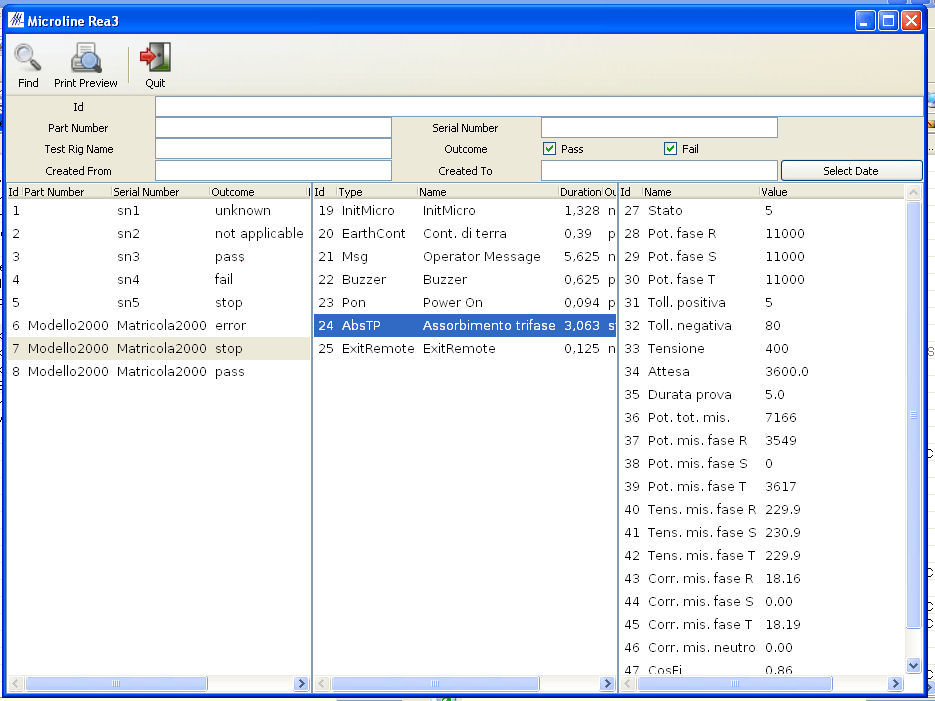
Task: Uncheck the Pass outcome checkbox
Action: 549,148
